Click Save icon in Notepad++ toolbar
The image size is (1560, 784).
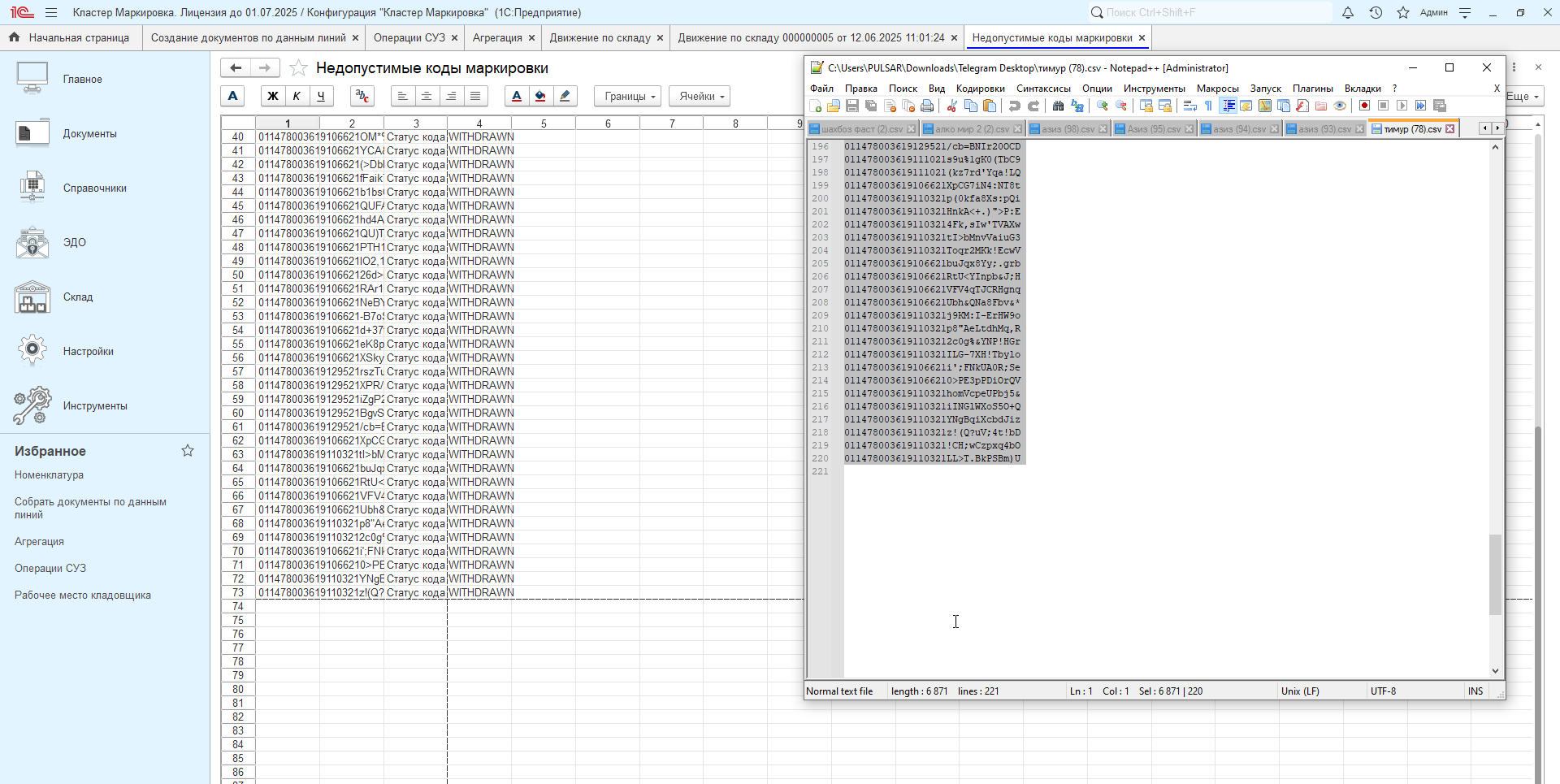coord(852,106)
